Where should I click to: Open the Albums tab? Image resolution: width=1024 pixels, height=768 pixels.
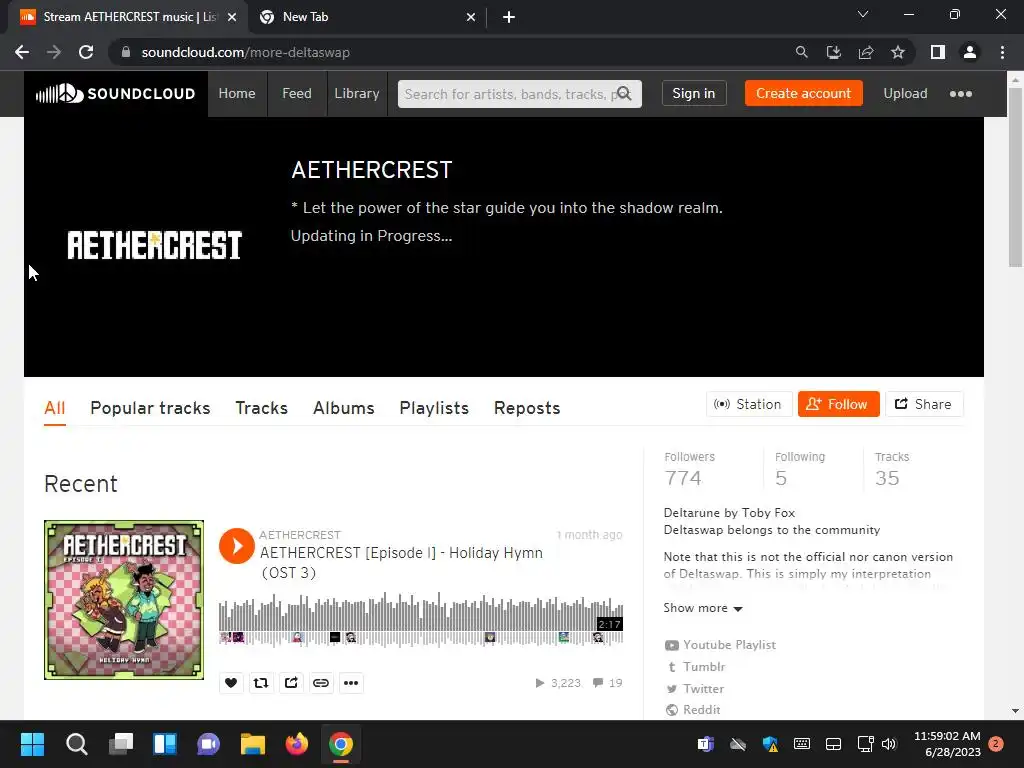(344, 408)
